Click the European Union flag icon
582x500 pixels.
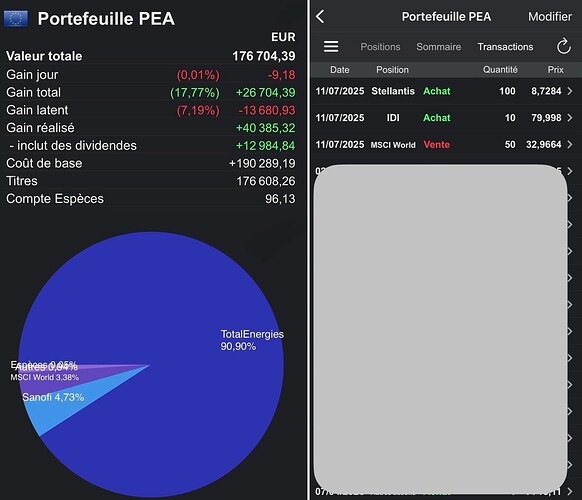tap(16, 19)
